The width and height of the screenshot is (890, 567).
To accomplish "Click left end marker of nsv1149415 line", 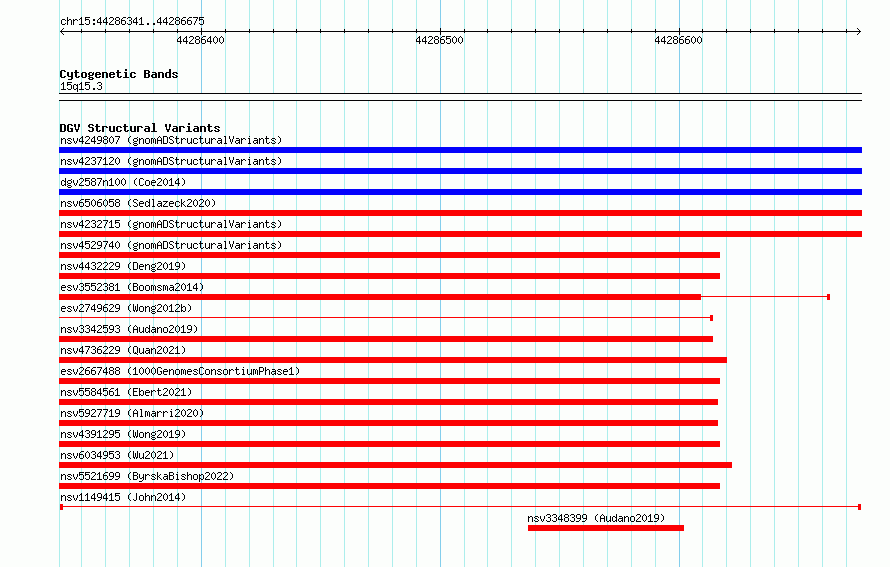I will 61,507.
